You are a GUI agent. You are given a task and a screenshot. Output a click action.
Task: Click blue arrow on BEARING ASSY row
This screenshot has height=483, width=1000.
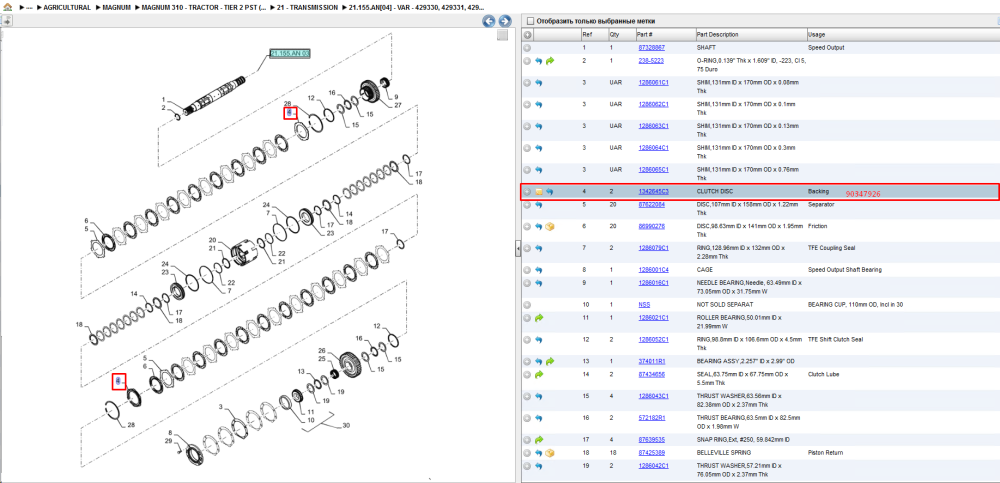[539, 361]
